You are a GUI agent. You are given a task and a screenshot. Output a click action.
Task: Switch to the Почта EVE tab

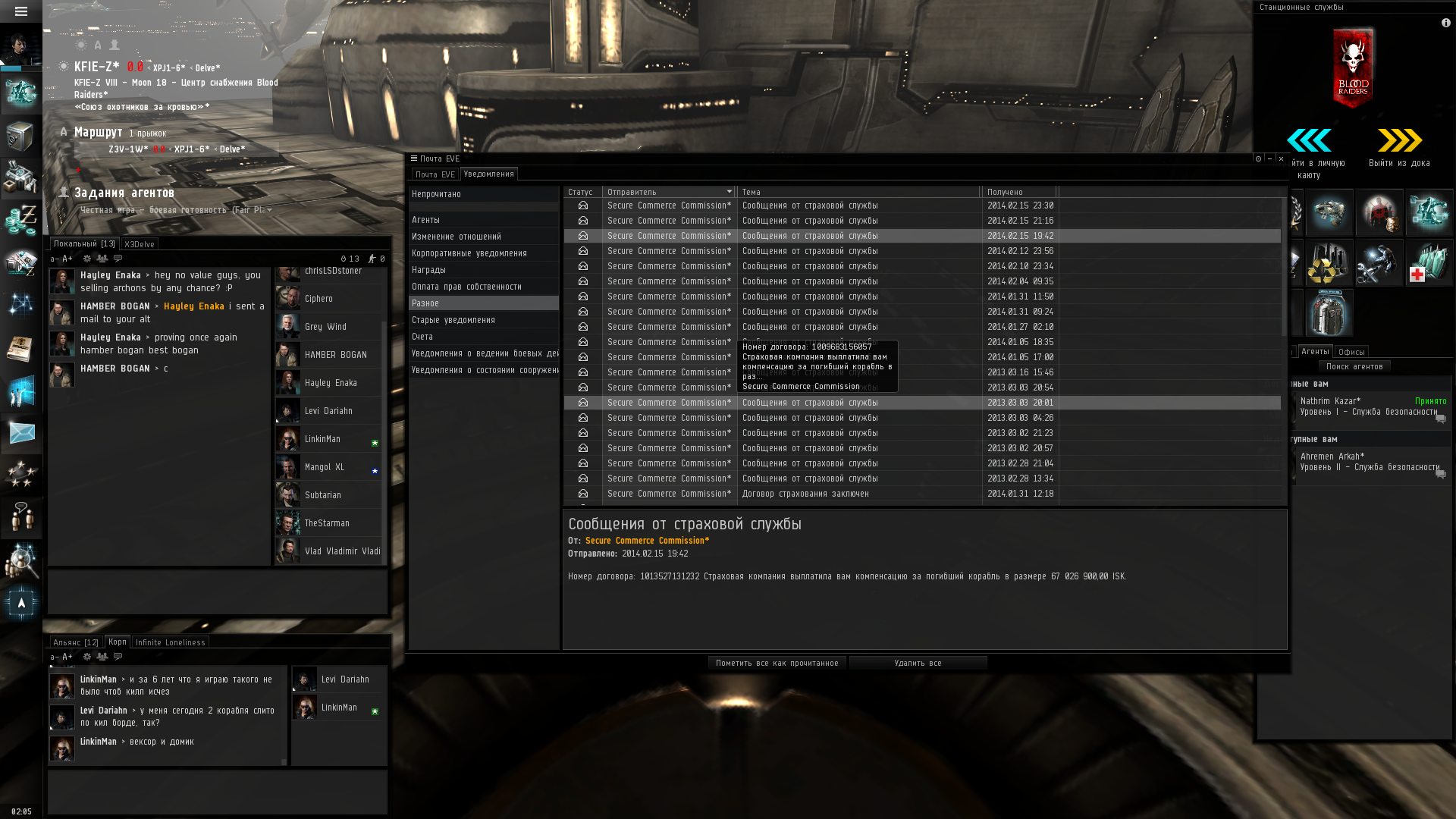point(435,174)
